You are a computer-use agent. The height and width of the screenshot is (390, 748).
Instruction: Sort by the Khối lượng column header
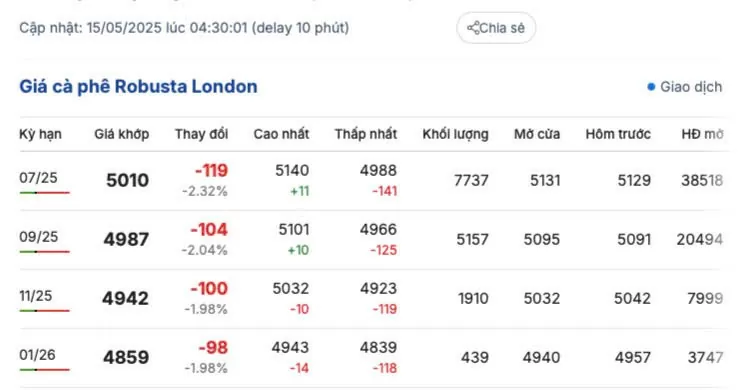click(x=456, y=134)
